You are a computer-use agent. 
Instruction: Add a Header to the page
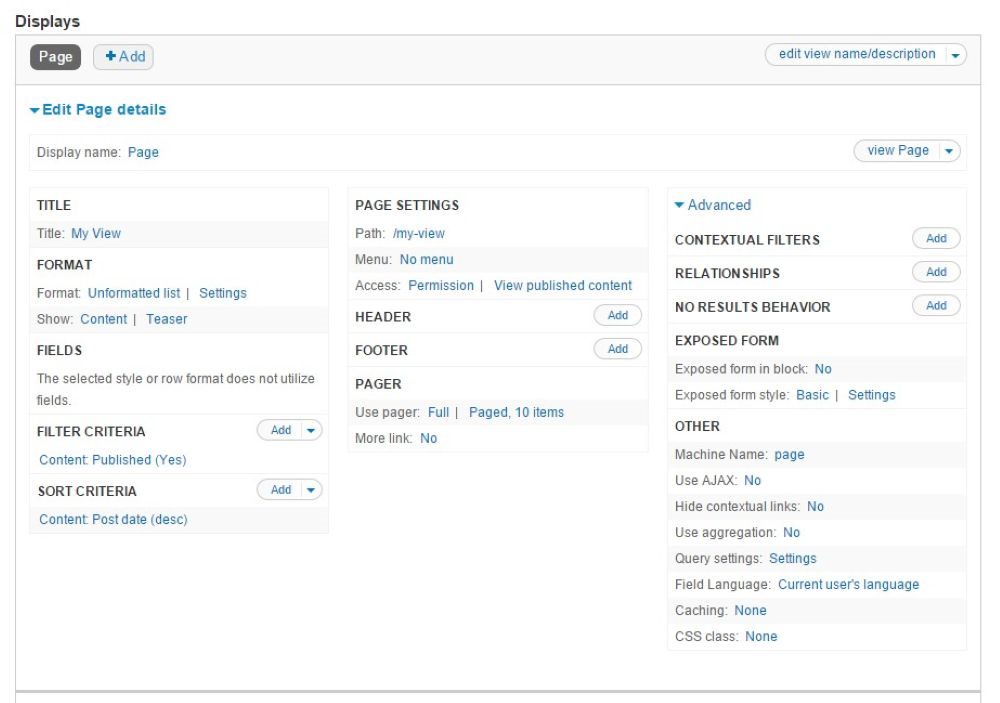[618, 314]
